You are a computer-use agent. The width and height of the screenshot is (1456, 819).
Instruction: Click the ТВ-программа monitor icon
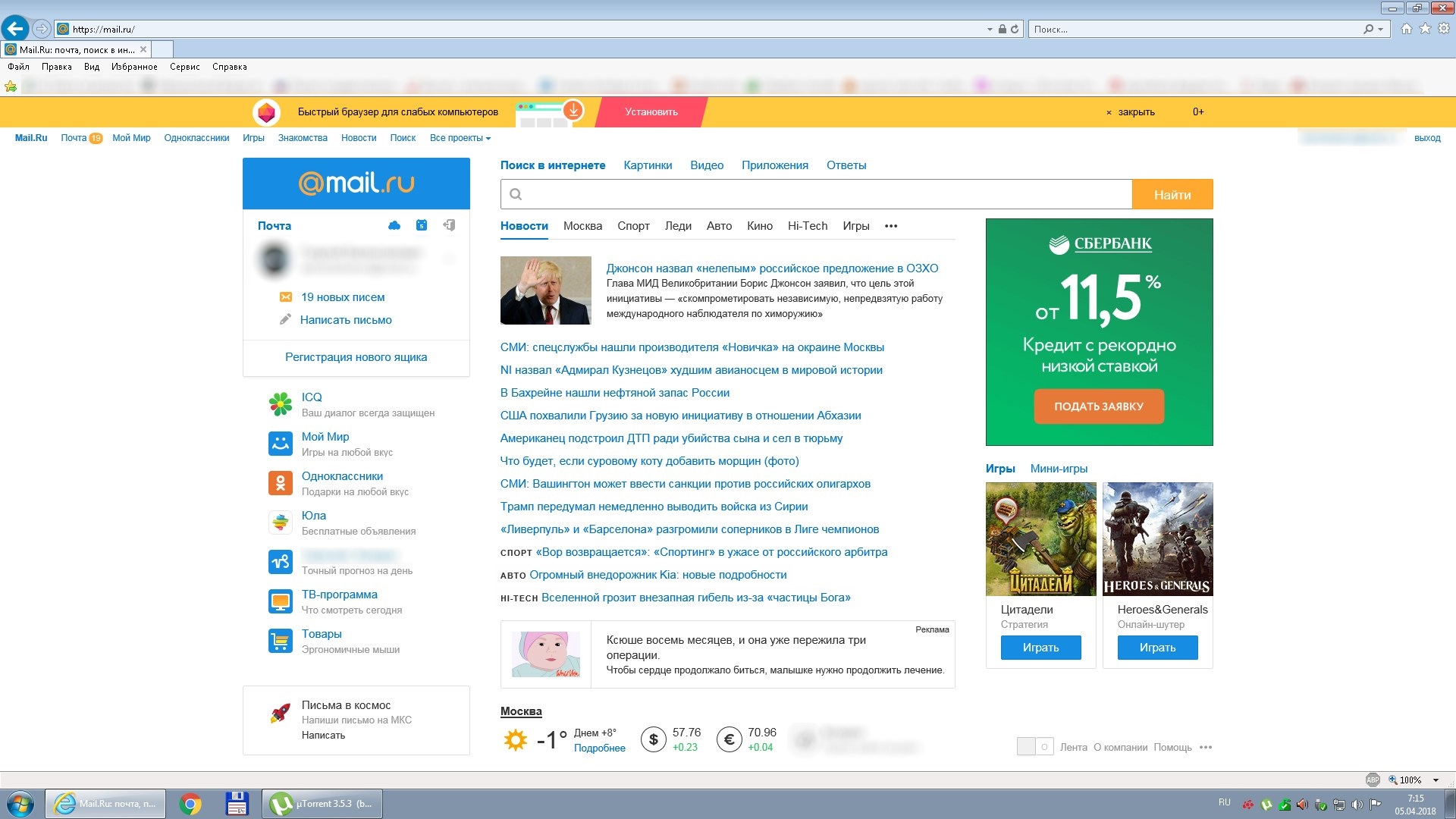281,601
